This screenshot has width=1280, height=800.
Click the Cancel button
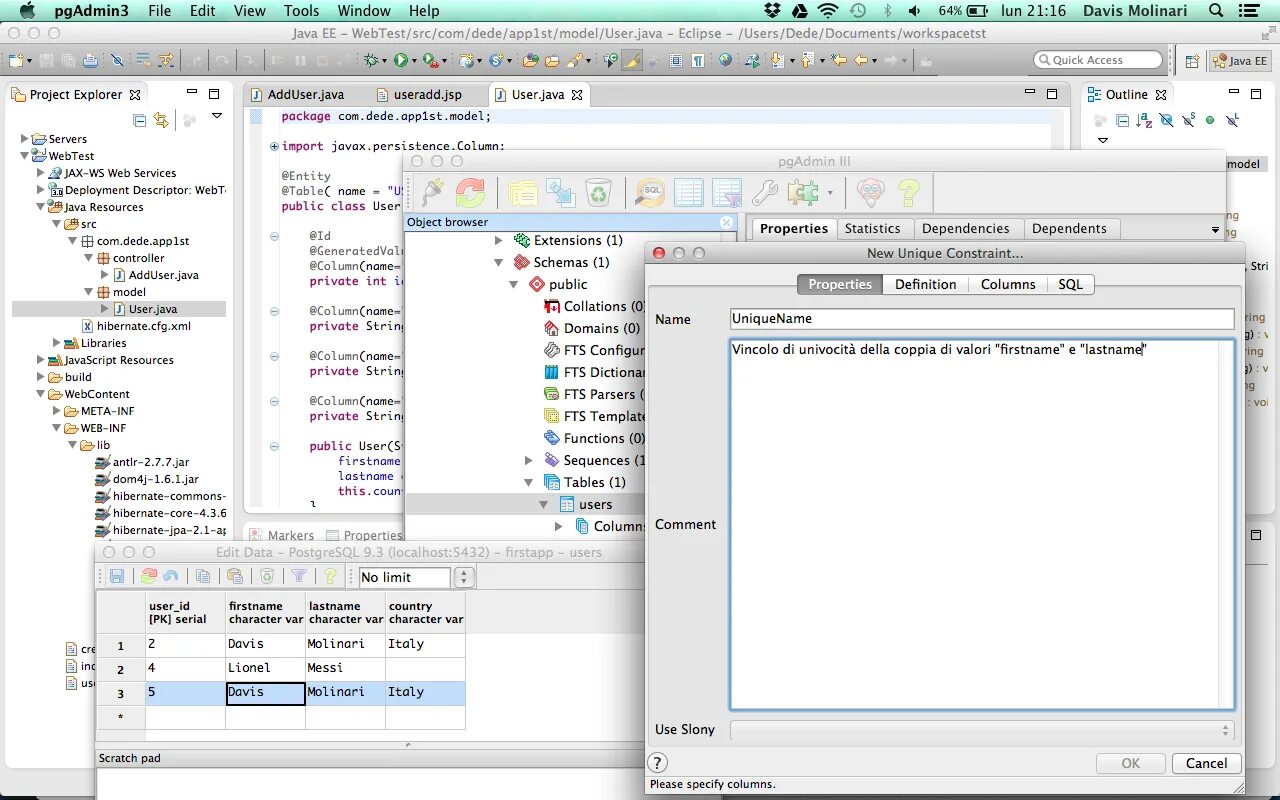(1206, 763)
